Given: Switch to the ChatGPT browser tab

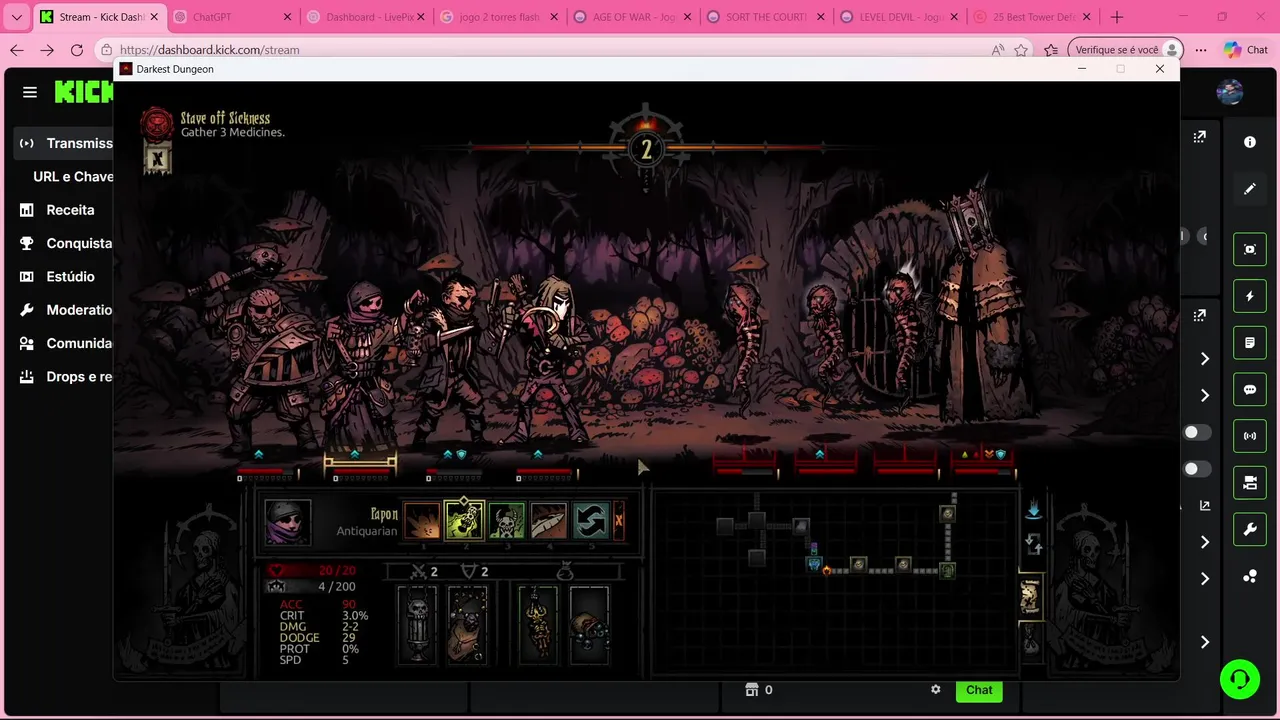Looking at the screenshot, I should pos(232,17).
